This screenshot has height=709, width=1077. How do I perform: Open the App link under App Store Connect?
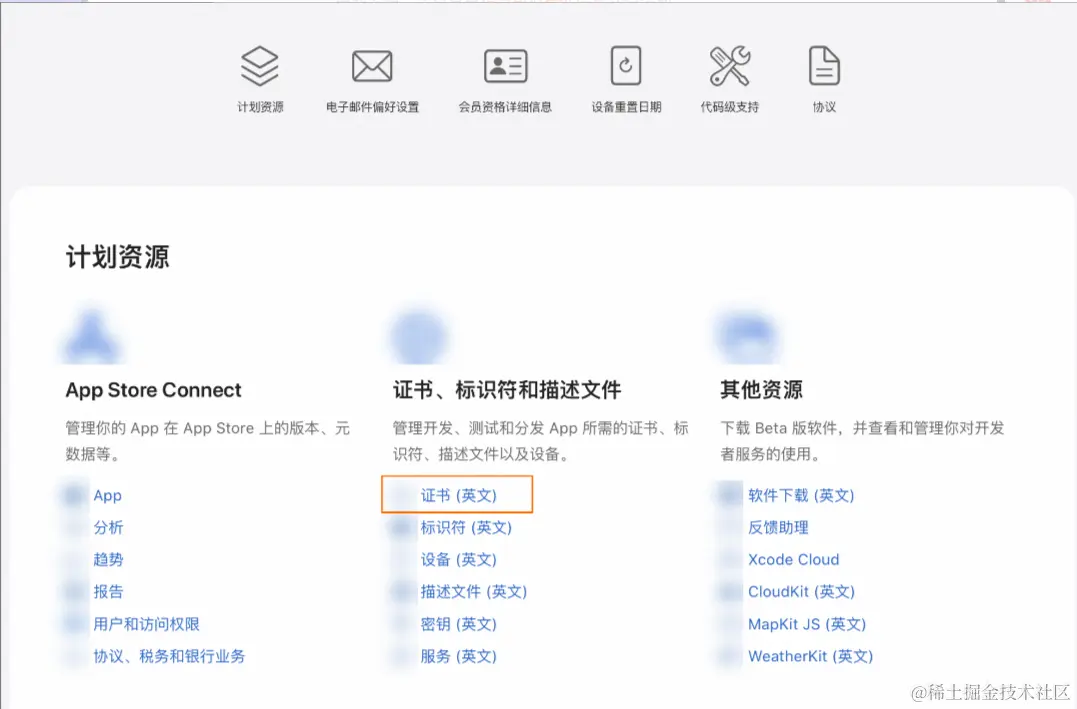point(108,495)
